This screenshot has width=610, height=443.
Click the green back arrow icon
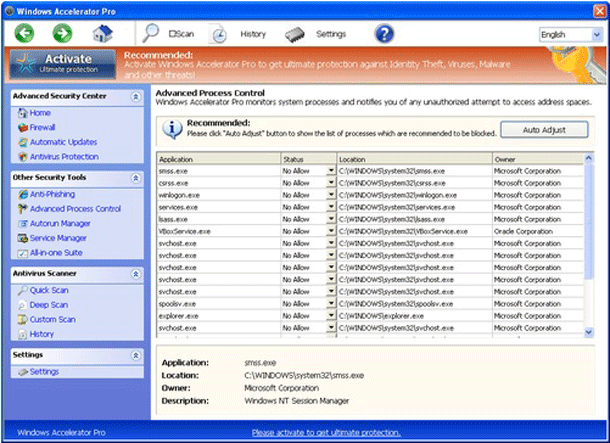[x=25, y=34]
